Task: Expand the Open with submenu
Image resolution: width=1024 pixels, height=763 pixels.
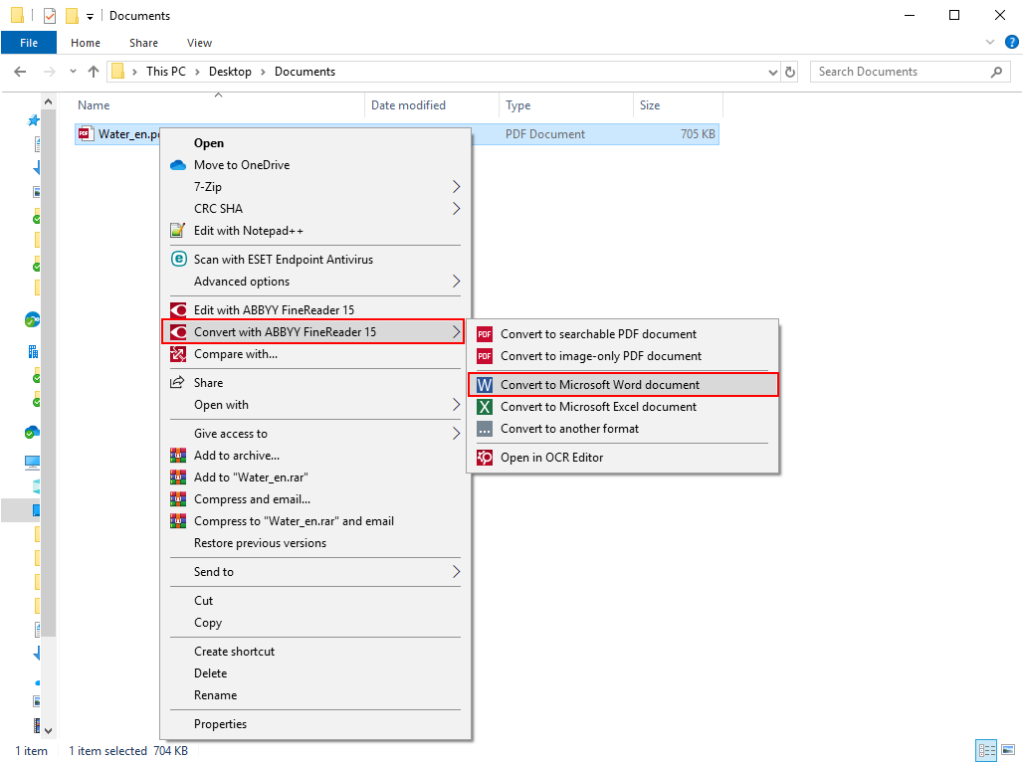Action: click(456, 405)
